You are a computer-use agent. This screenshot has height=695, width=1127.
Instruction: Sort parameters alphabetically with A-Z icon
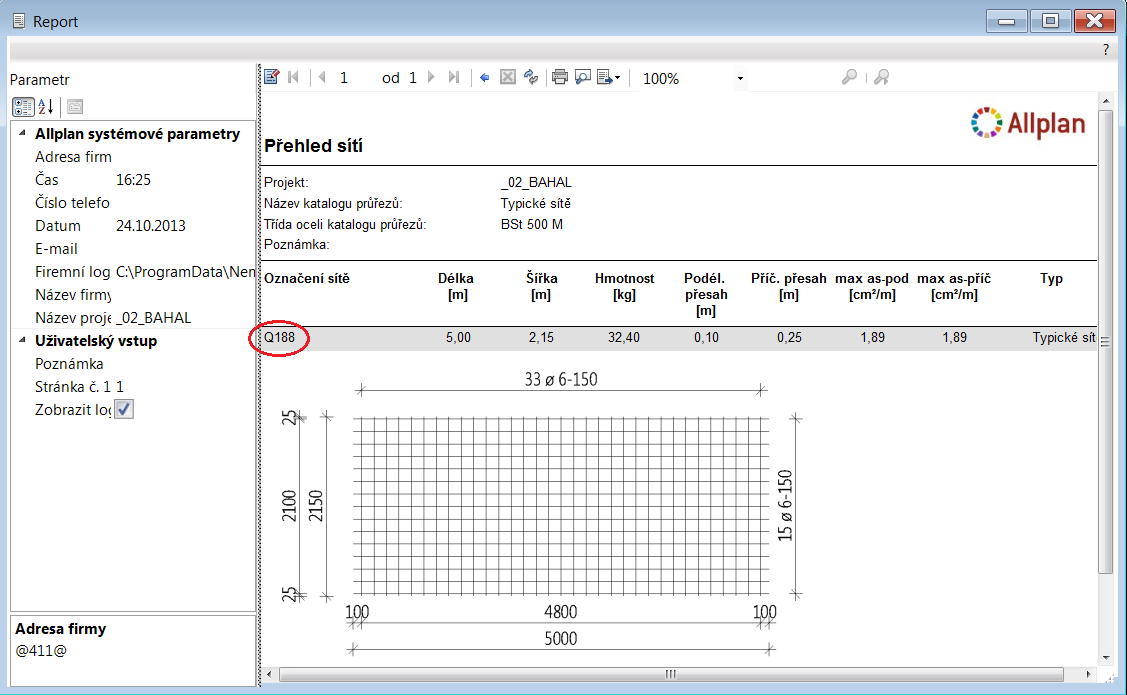coord(46,107)
